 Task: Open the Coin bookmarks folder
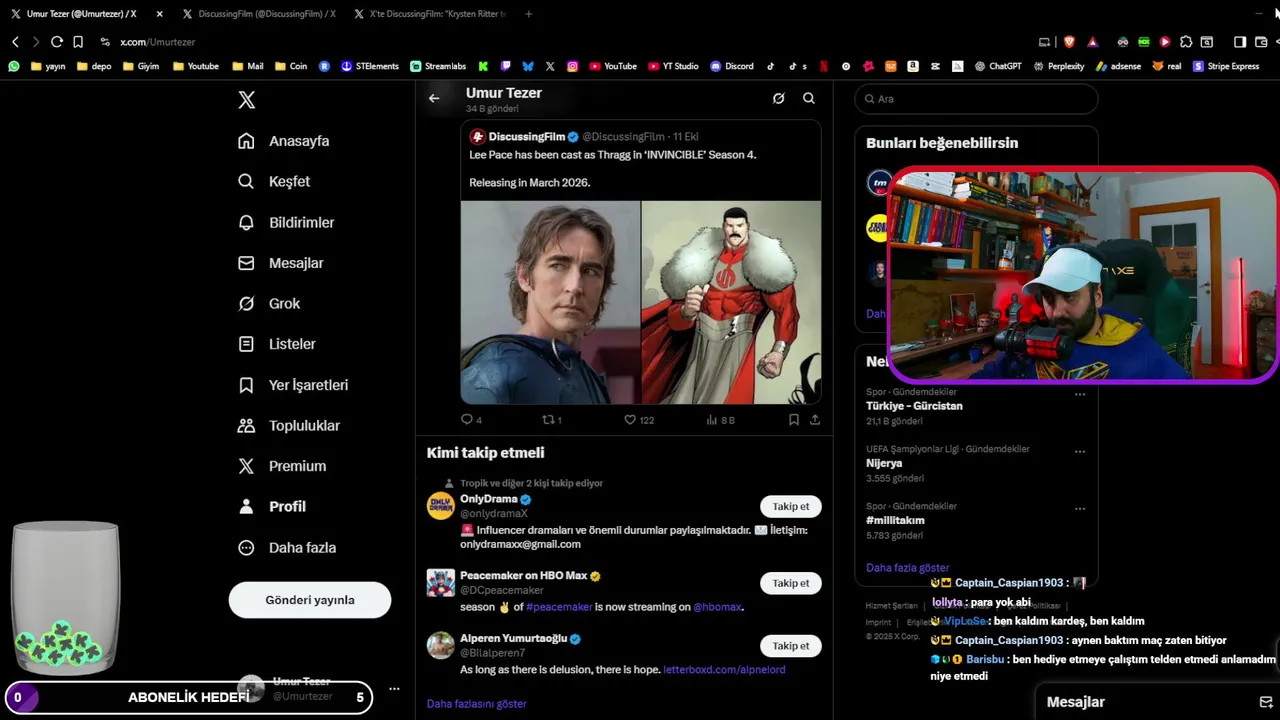click(292, 66)
